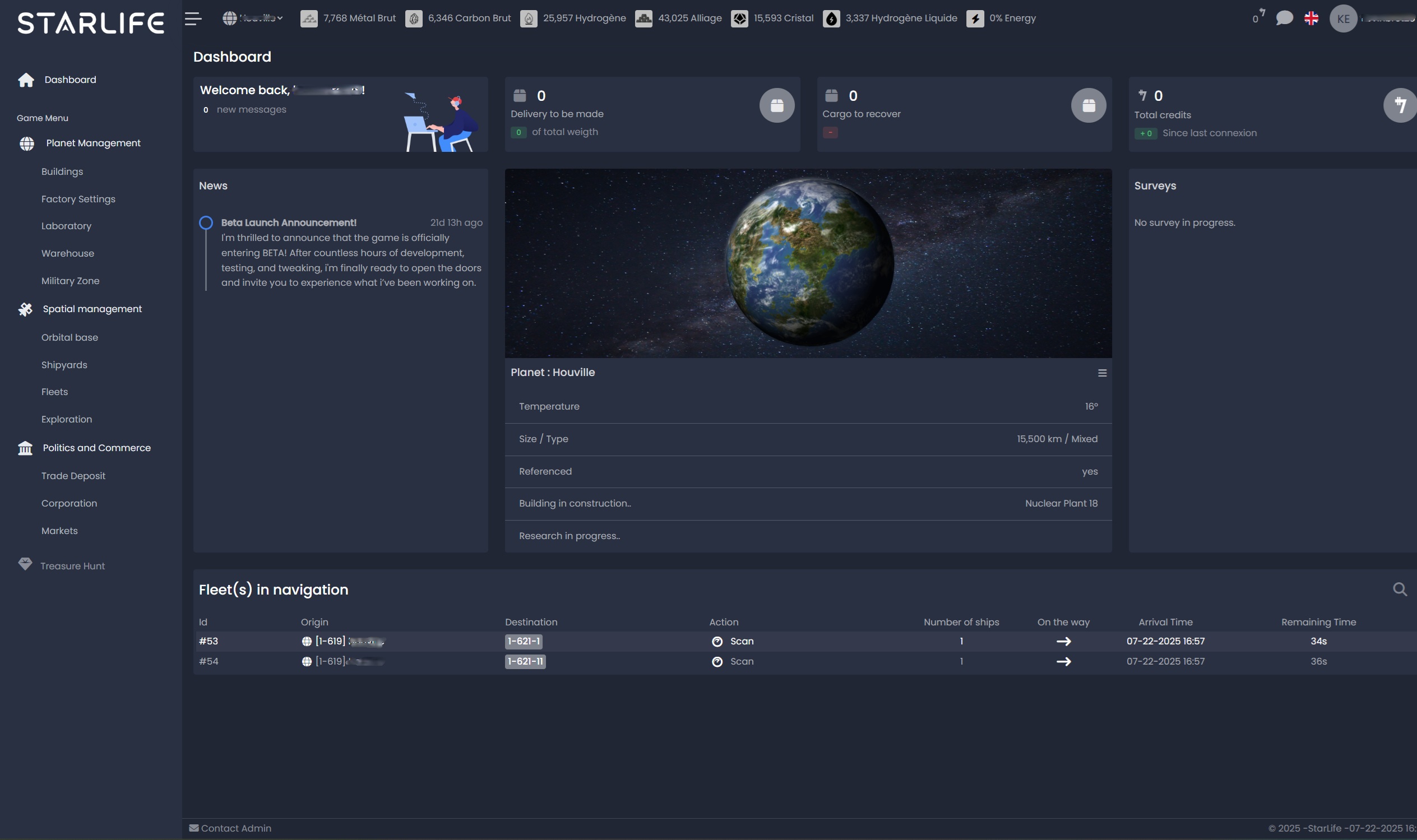The image size is (1417, 840).
Task: Click the Scan icon for fleet #53
Action: click(x=717, y=642)
